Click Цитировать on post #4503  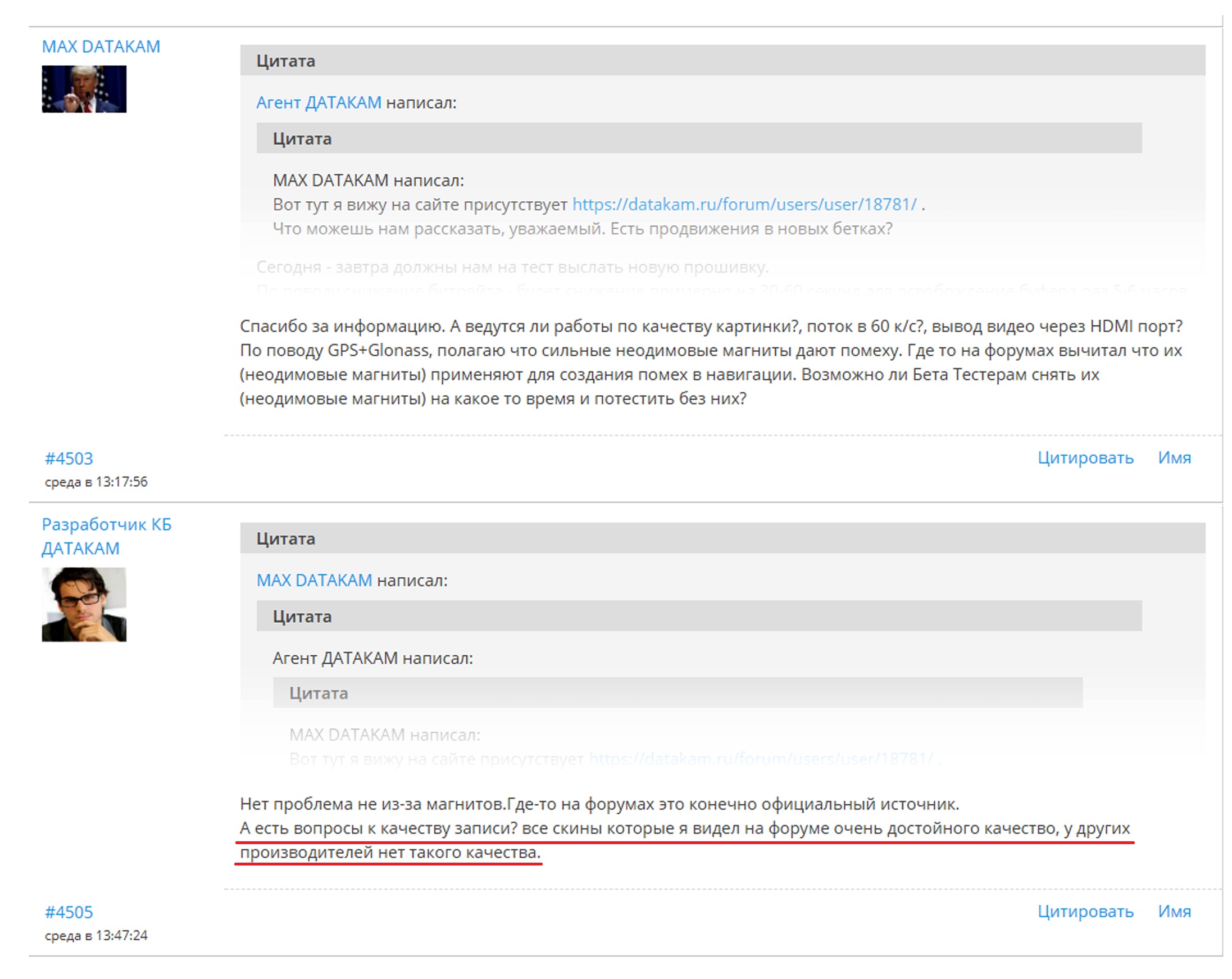click(1085, 457)
